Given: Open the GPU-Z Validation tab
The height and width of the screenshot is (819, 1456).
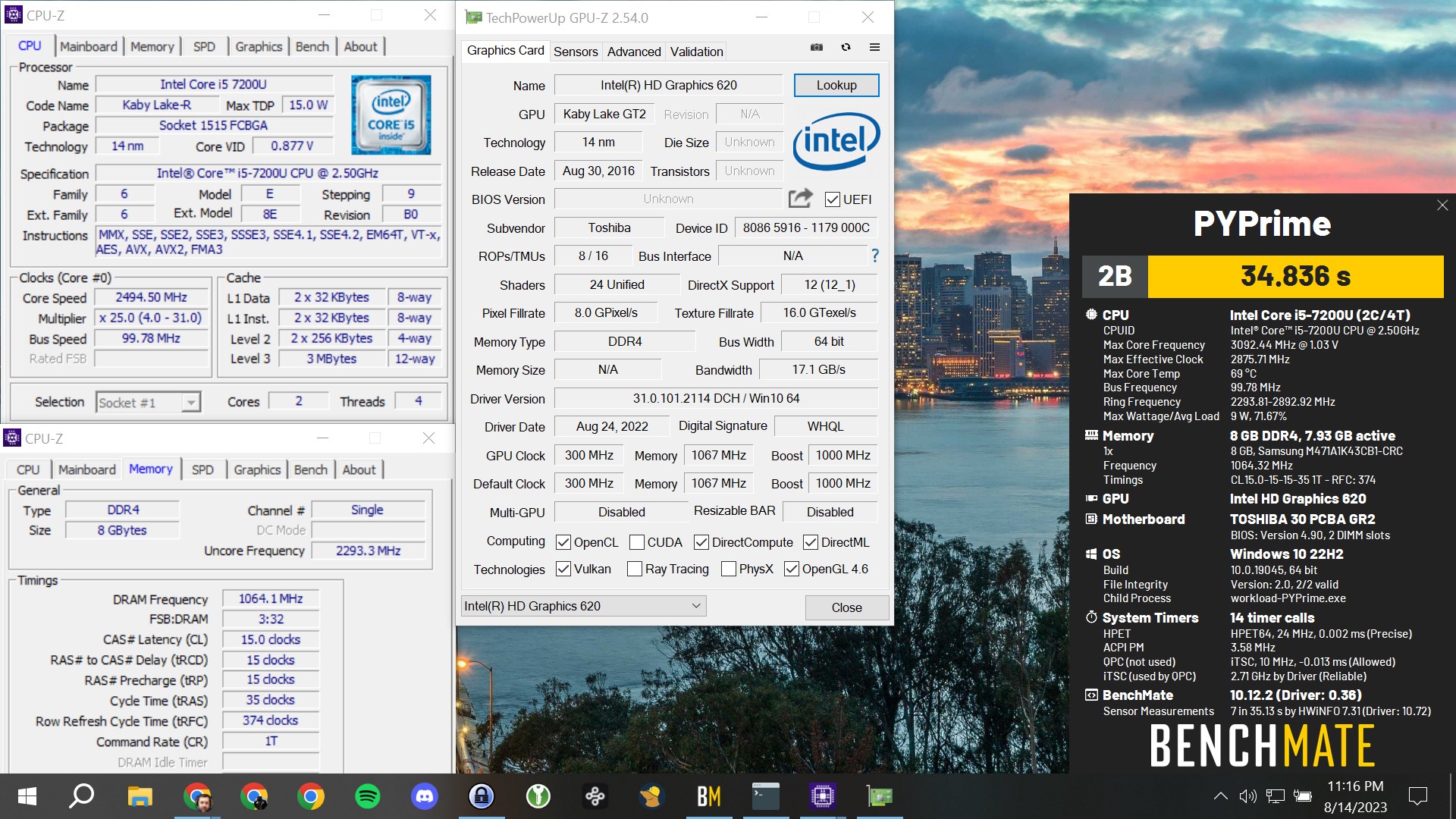Looking at the screenshot, I should 696,52.
